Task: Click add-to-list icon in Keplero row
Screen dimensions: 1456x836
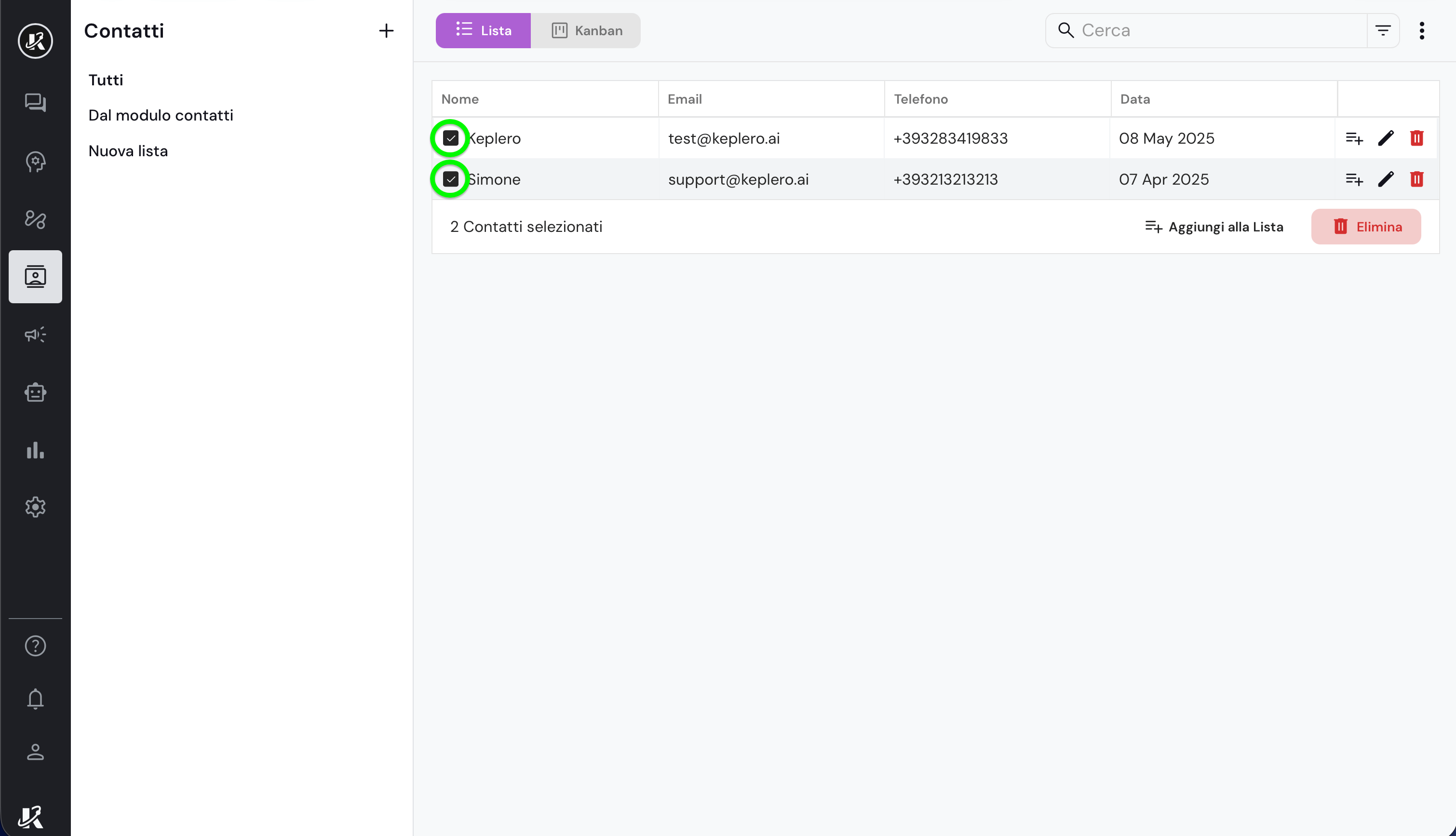Action: pos(1354,138)
